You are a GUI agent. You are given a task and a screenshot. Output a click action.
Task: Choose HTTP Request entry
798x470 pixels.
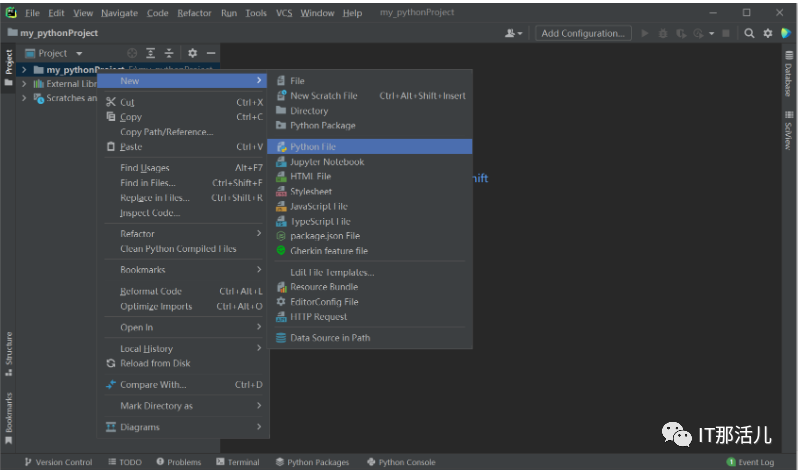pos(370,317)
